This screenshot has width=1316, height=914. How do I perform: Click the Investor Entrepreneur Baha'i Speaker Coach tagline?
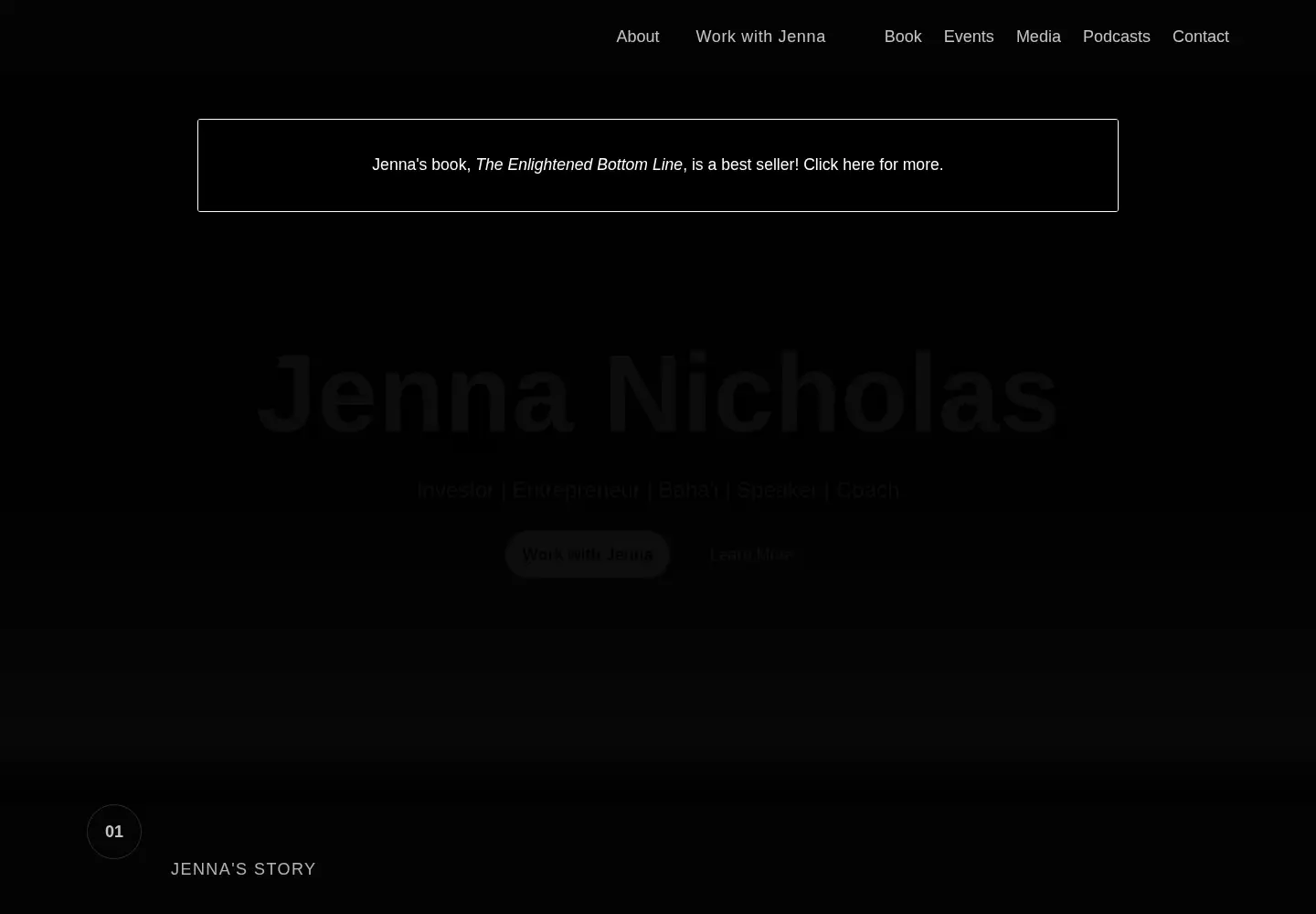click(658, 490)
